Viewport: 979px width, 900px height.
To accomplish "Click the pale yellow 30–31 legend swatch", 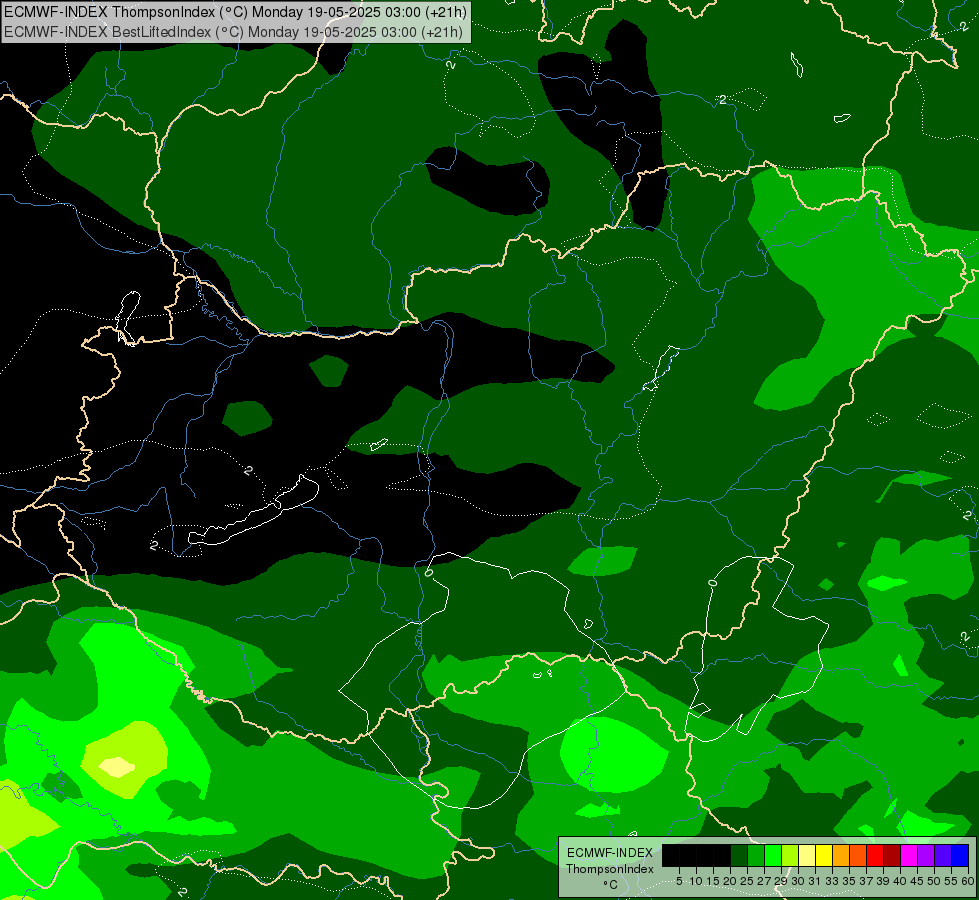I will pos(807,855).
